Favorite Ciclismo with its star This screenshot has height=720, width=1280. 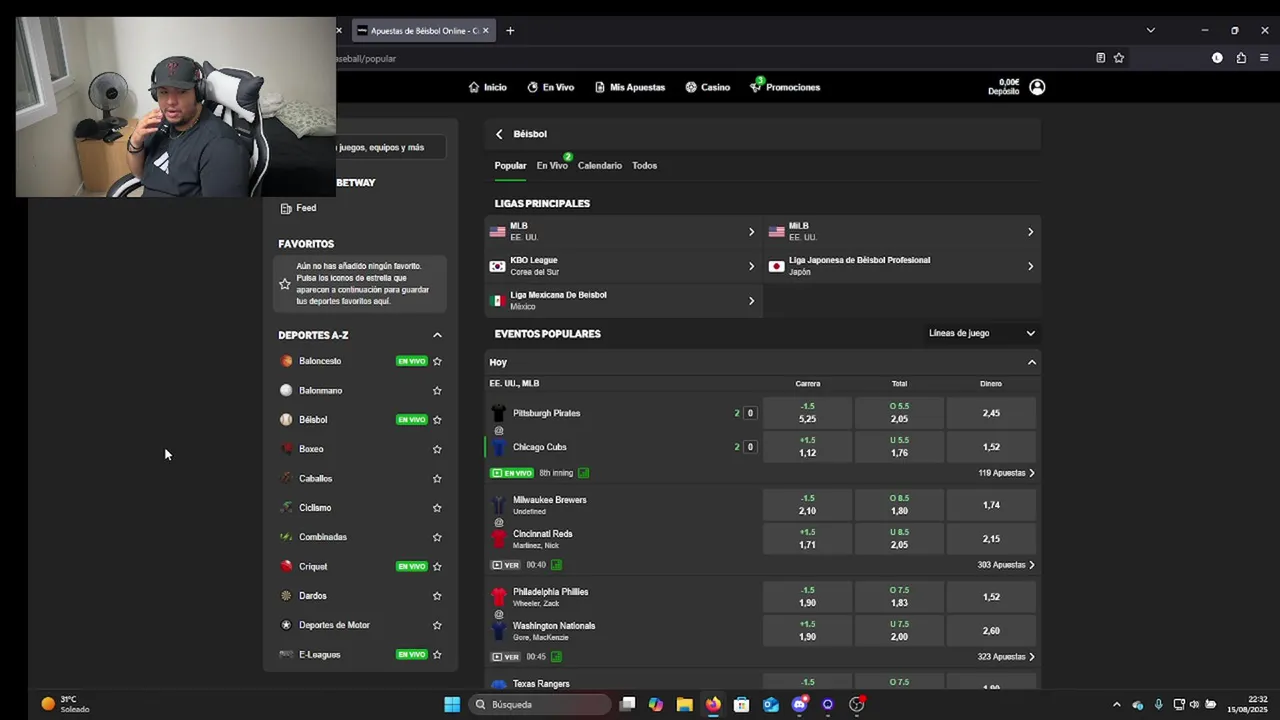click(x=437, y=508)
